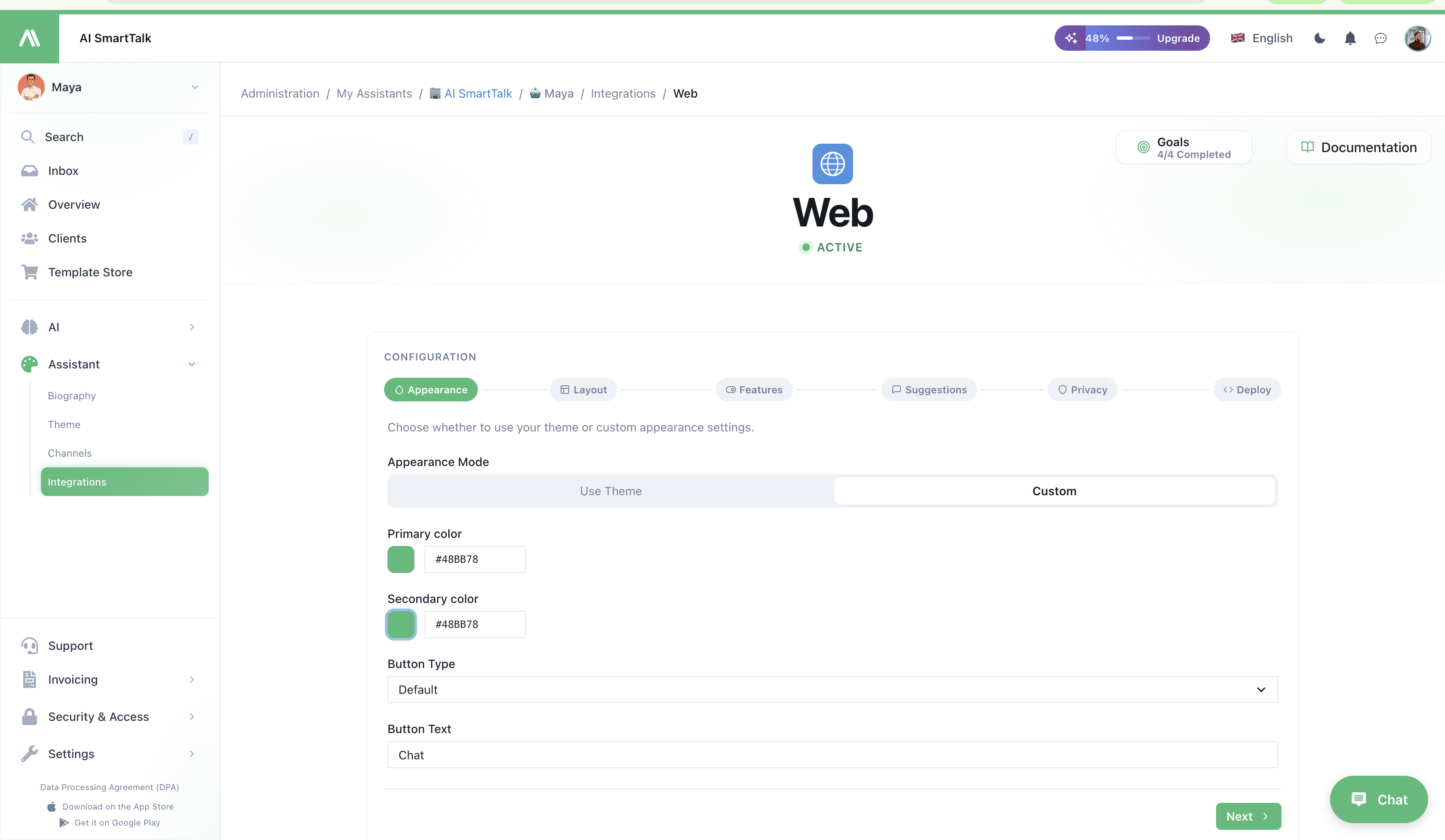
Task: Open the English language selector
Action: tap(1262, 38)
